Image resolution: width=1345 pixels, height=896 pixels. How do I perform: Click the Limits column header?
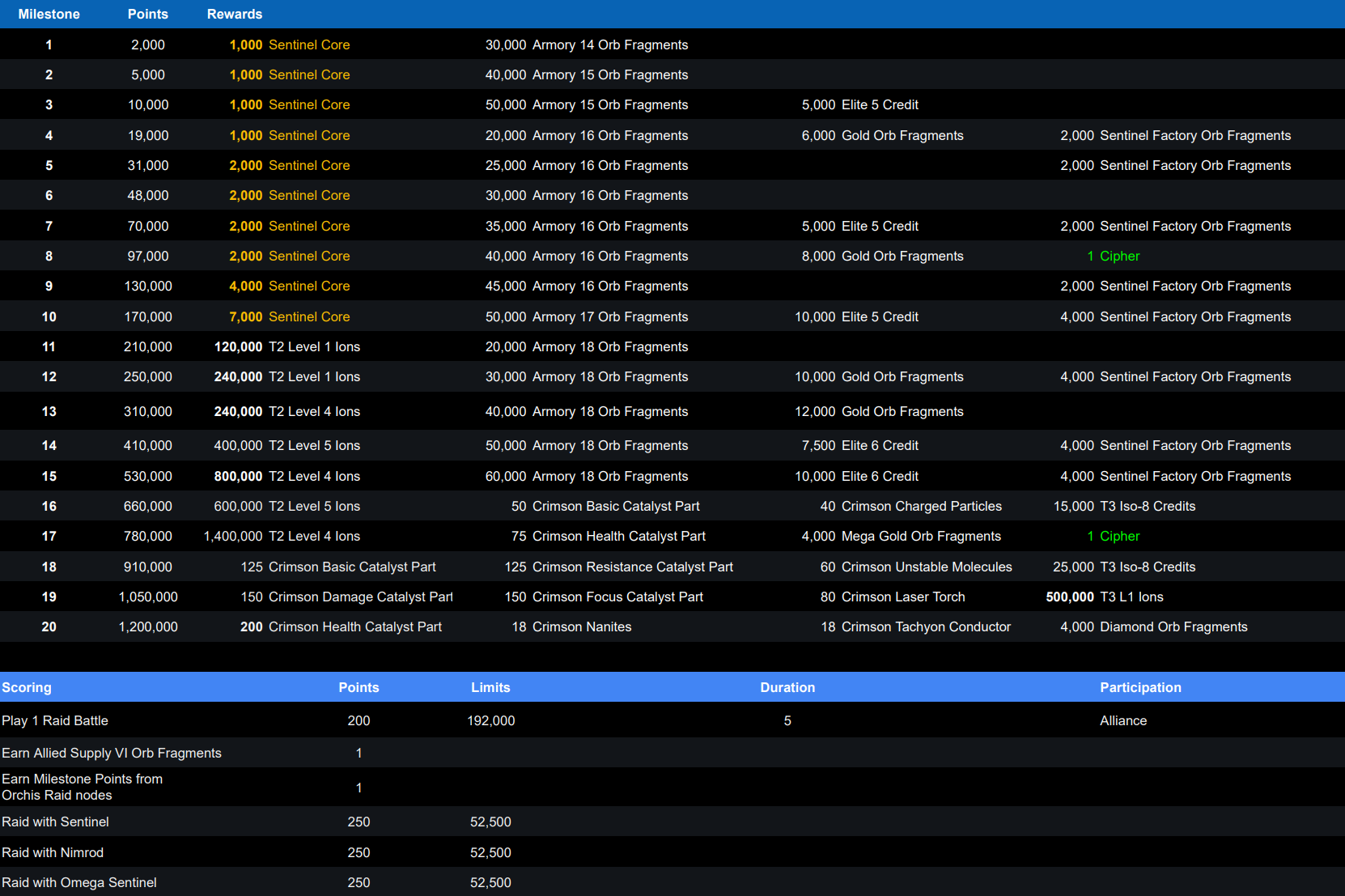[x=490, y=687]
